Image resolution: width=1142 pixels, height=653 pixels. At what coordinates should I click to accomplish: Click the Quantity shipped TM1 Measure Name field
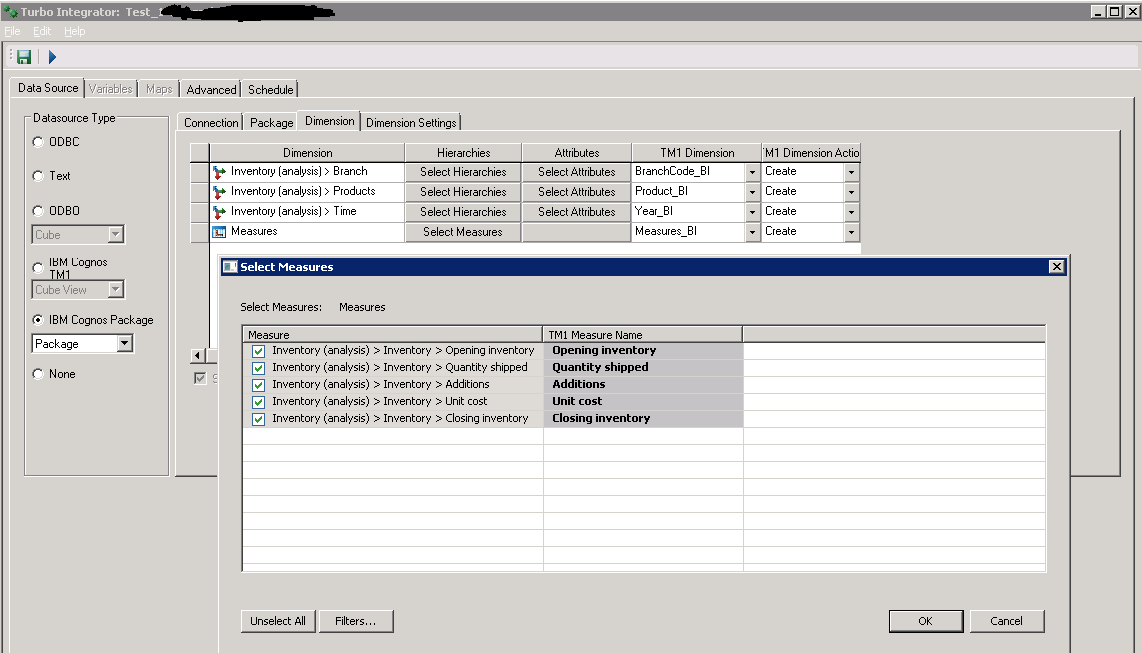(643, 368)
